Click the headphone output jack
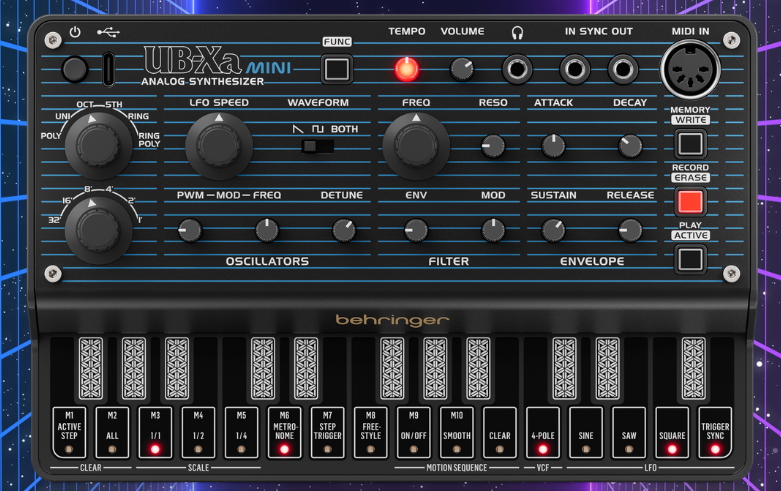 point(517,69)
